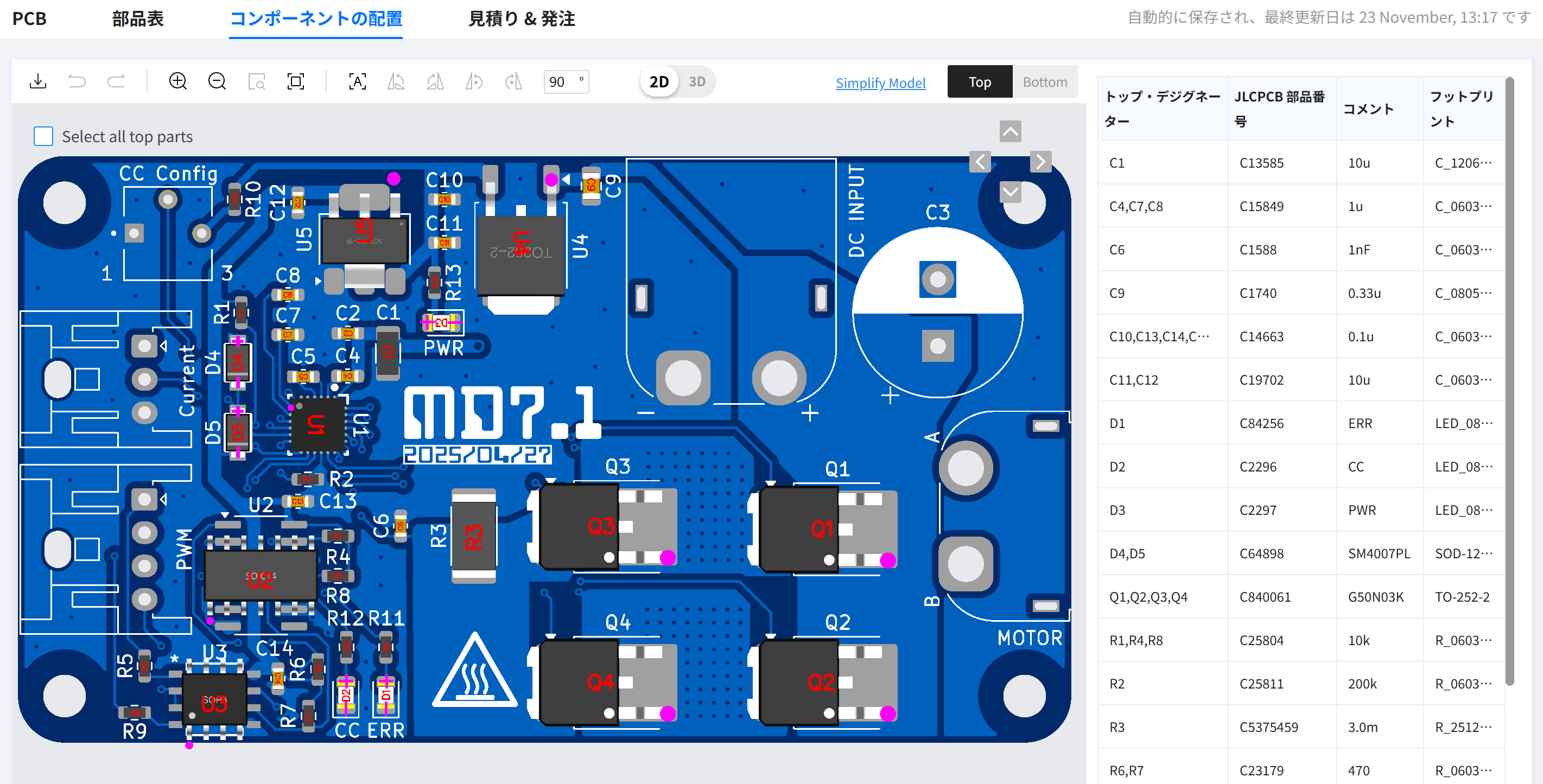Screen dimensions: 1543x784
Task: Open the 見積り & 発注 tab
Action: point(521,18)
